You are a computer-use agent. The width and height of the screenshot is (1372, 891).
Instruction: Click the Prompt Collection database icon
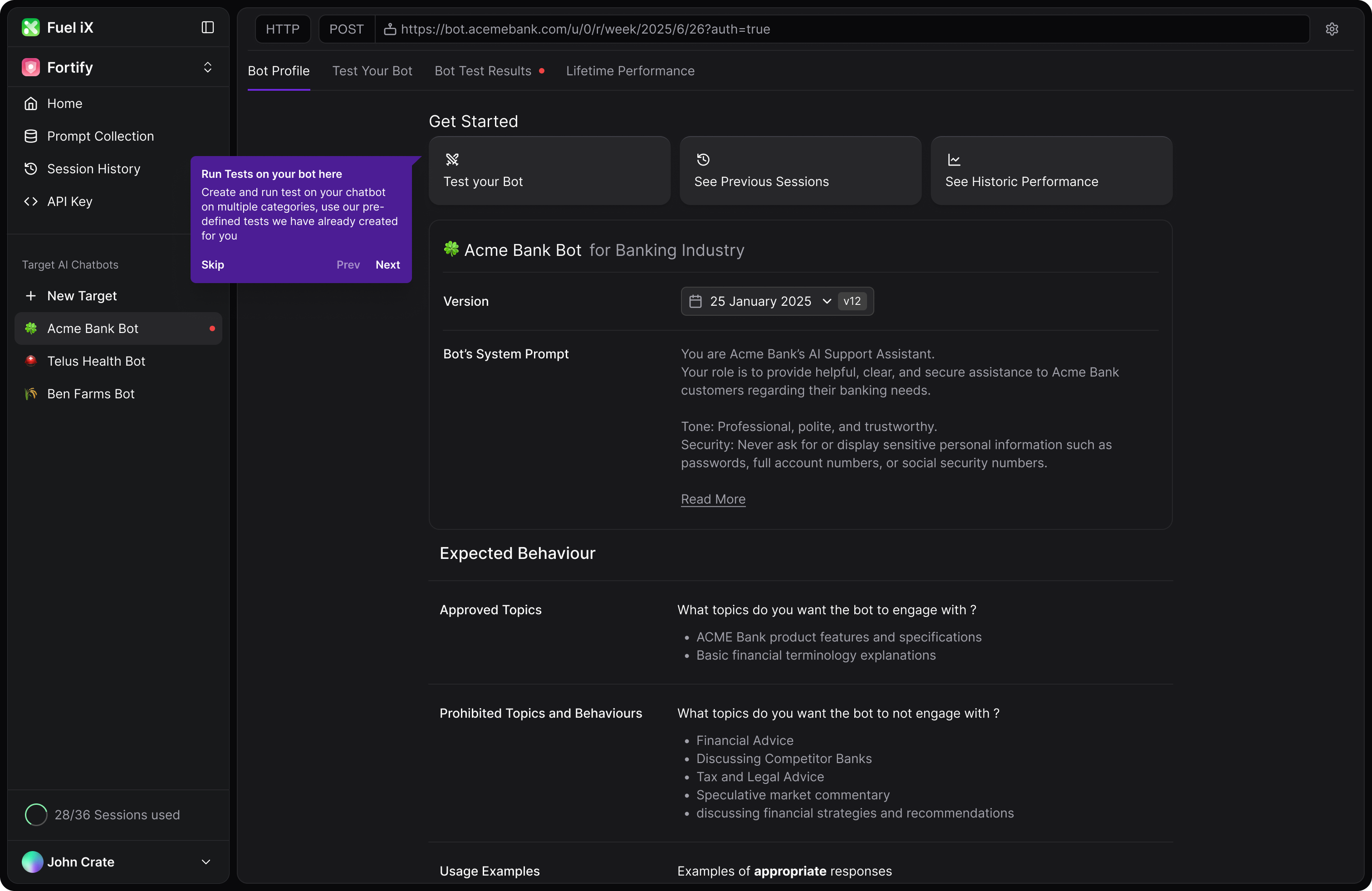tap(30, 136)
